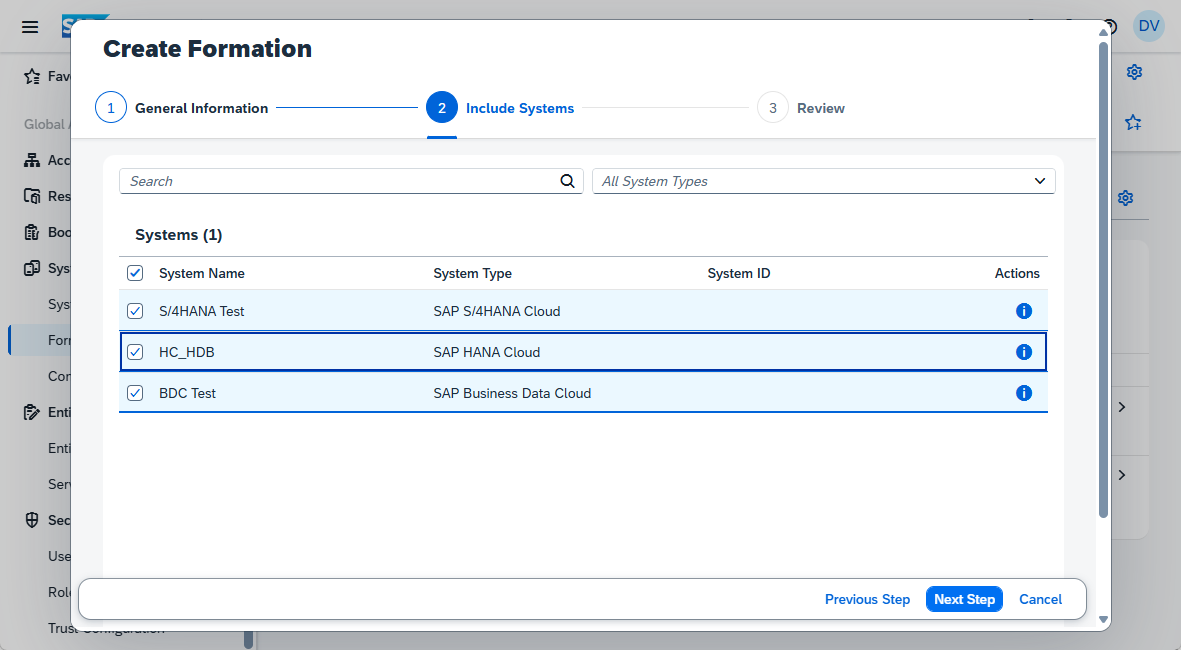This screenshot has height=650, width=1181.
Task: Expand the lower right chevron arrow
Action: 1121,475
